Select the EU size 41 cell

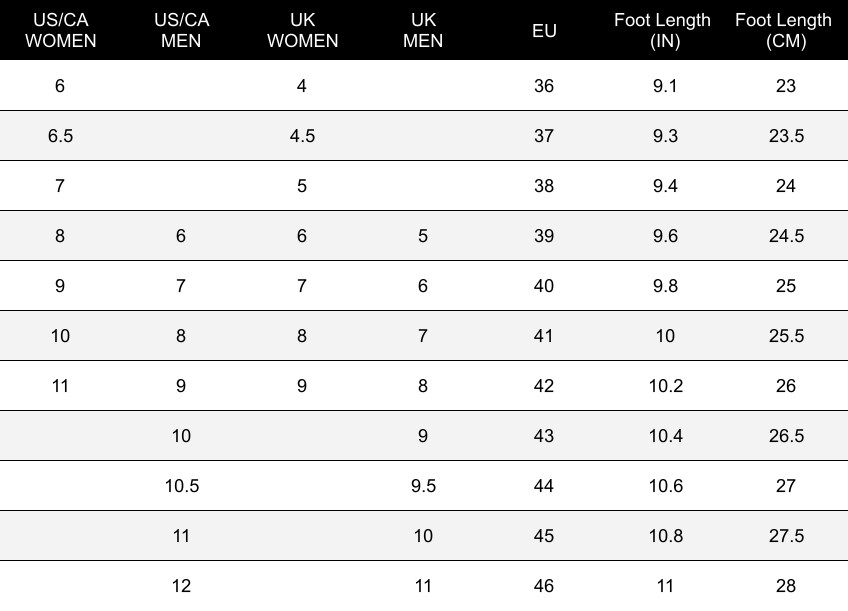pyautogui.click(x=544, y=336)
